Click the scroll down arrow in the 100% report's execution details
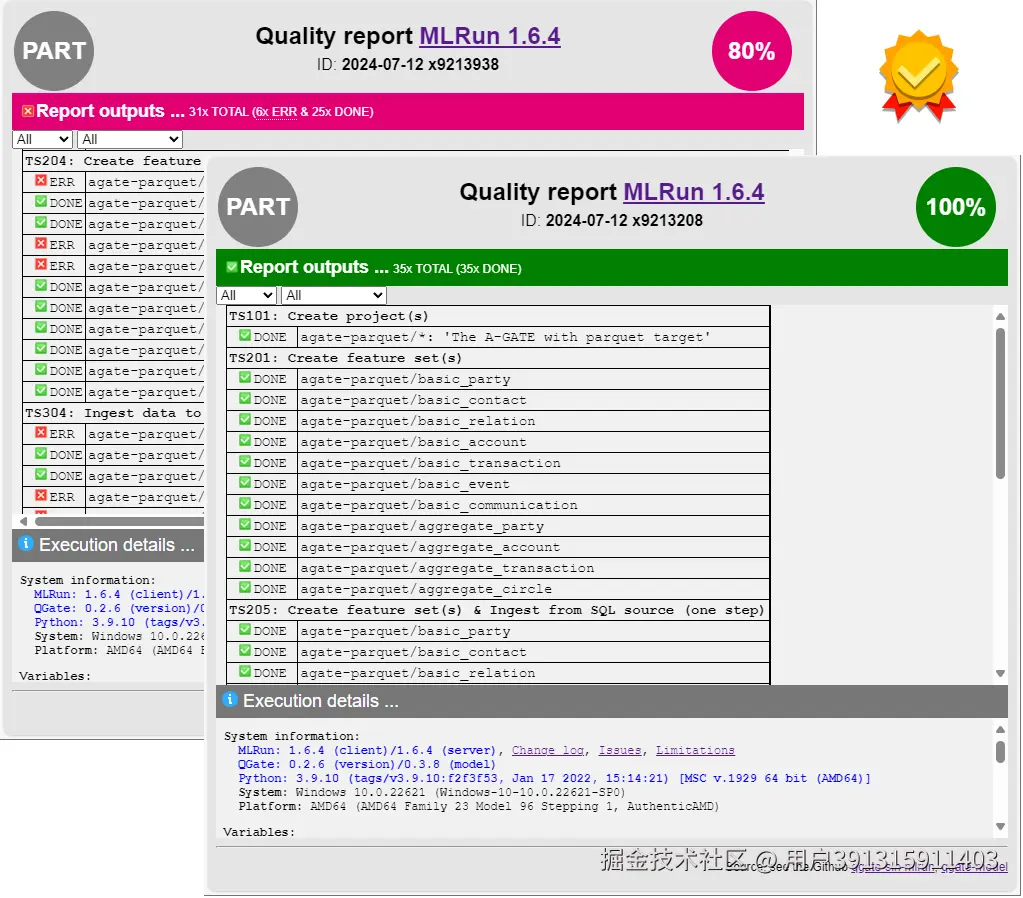Image resolution: width=1023 pixels, height=898 pixels. pos(1000,827)
